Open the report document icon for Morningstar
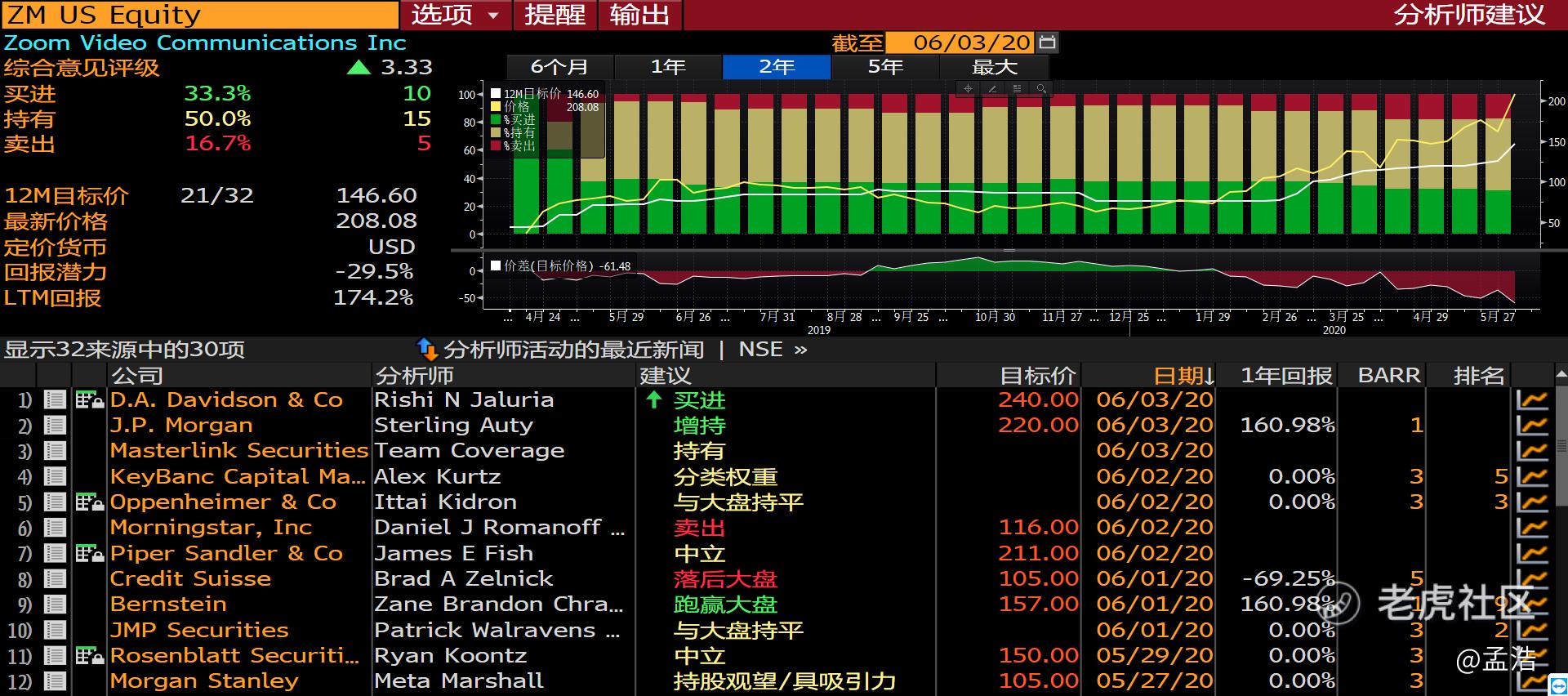 tap(55, 527)
